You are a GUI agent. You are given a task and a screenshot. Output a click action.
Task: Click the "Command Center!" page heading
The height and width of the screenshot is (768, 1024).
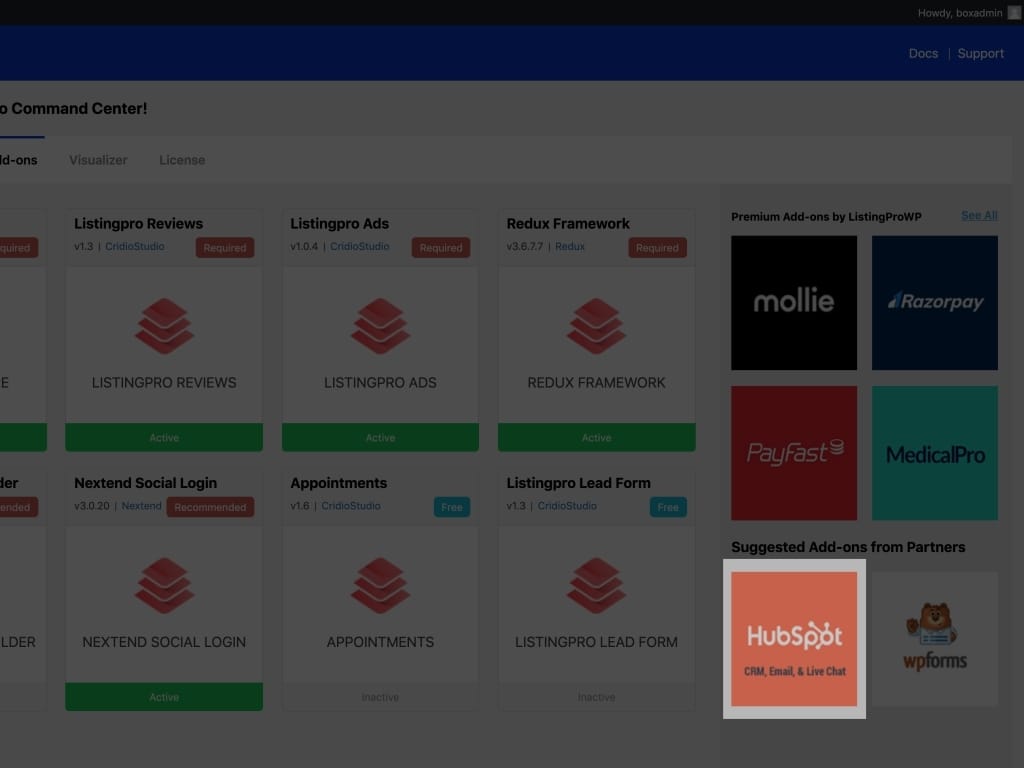(x=79, y=108)
